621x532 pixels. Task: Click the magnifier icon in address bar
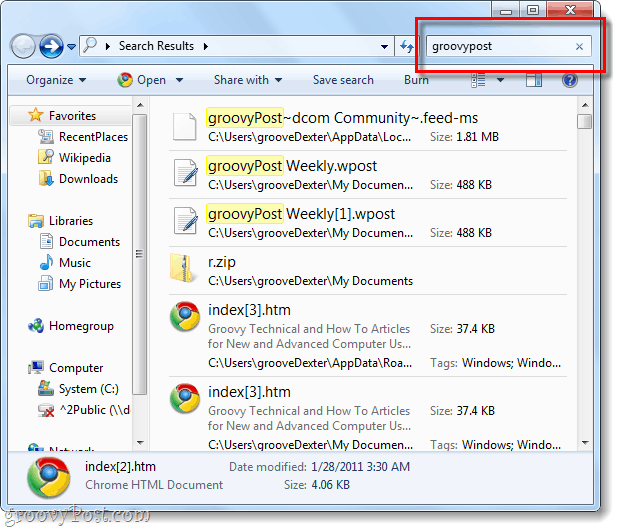click(90, 46)
